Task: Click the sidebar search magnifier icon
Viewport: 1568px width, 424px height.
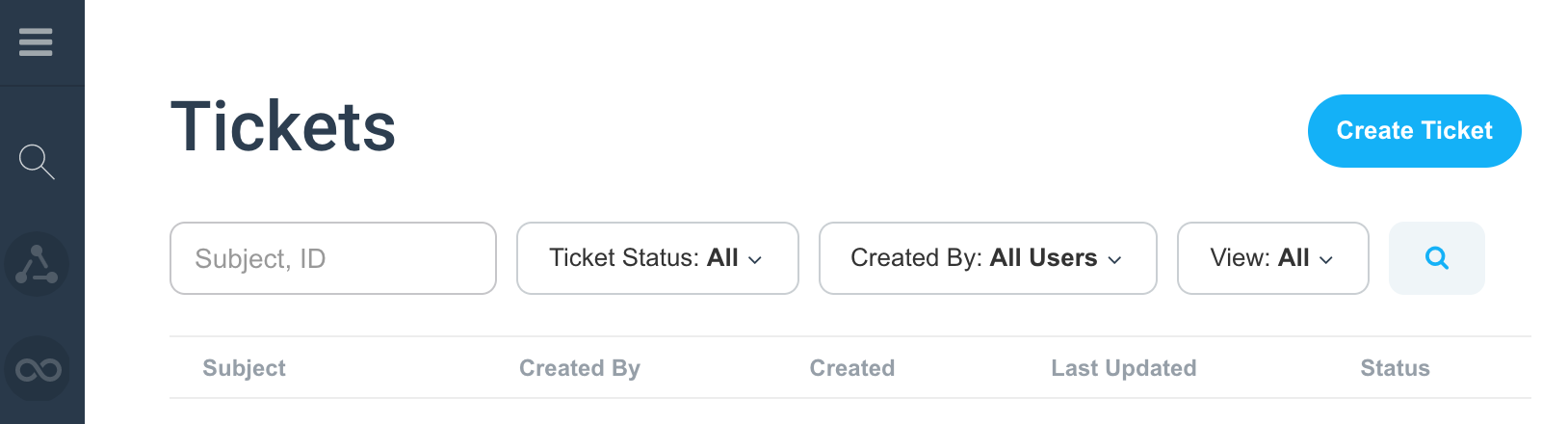Action: coord(37,161)
